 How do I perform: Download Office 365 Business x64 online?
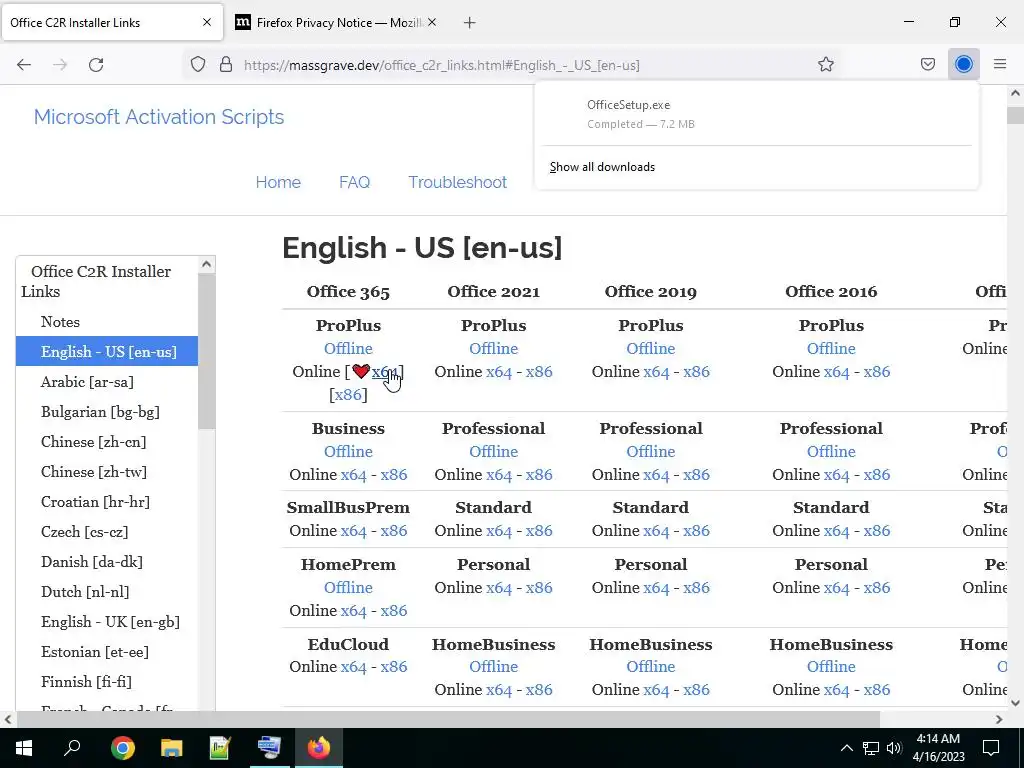353,475
